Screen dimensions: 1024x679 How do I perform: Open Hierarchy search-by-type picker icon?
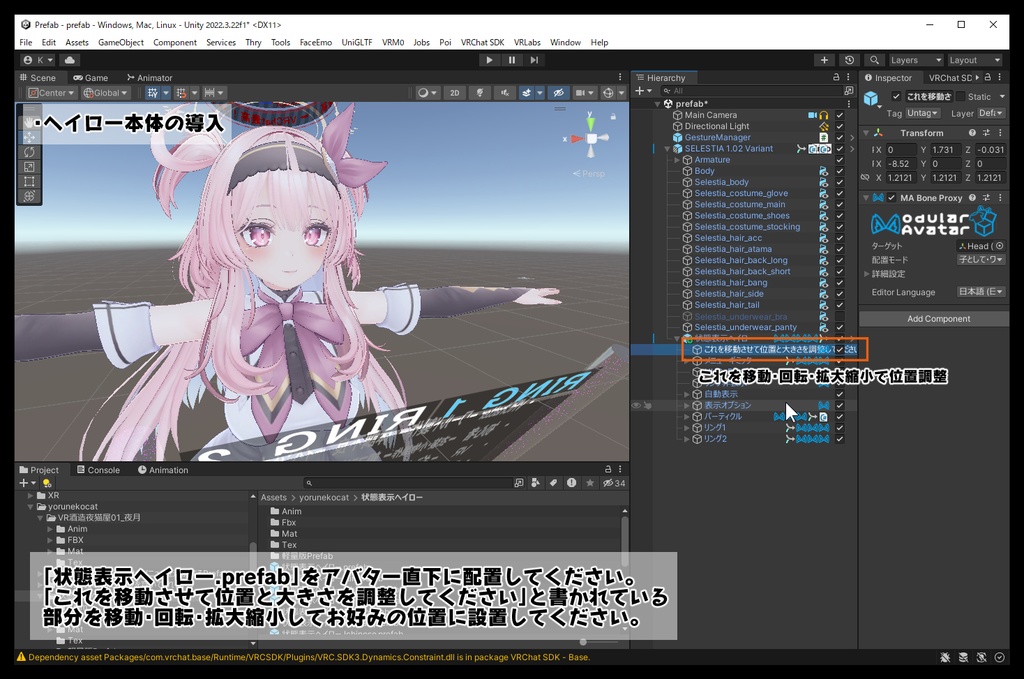(x=848, y=91)
